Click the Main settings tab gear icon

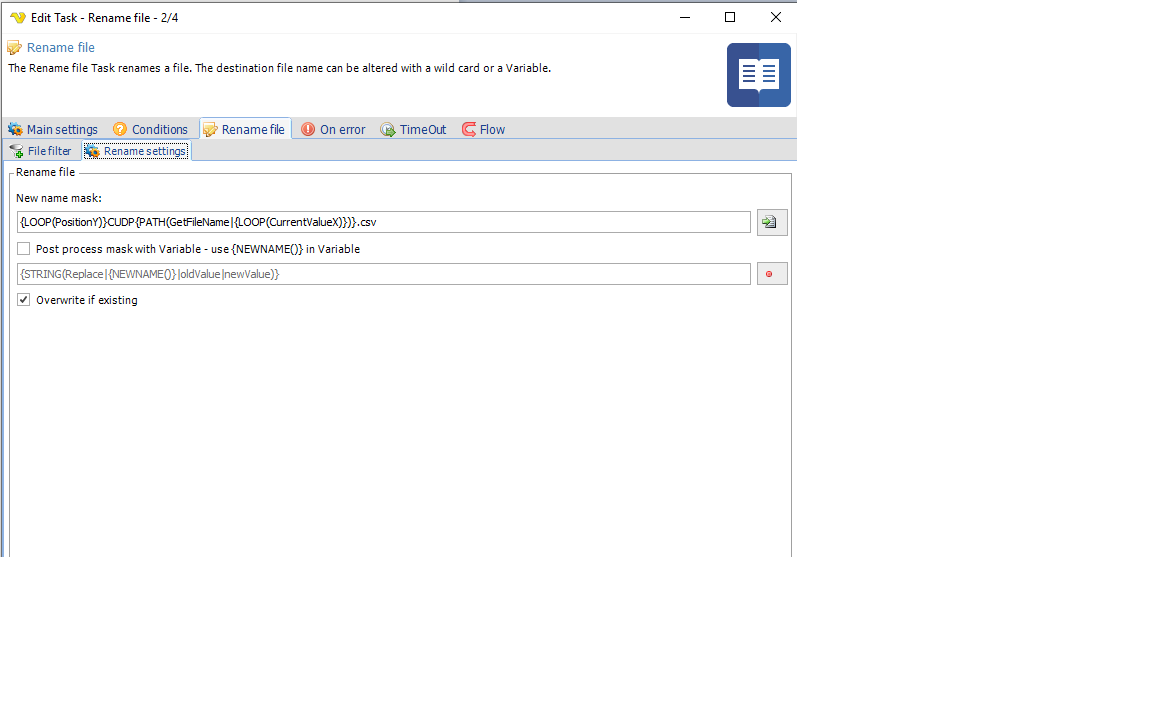coord(15,129)
